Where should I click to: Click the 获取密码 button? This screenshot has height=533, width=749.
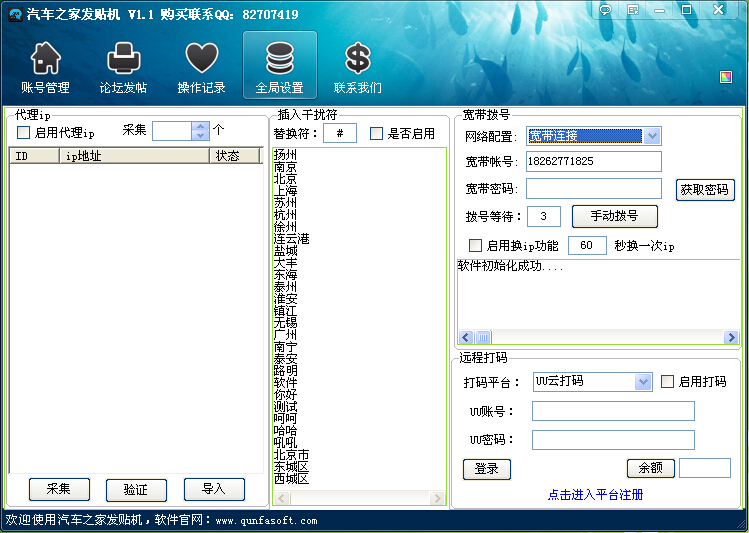tap(705, 190)
